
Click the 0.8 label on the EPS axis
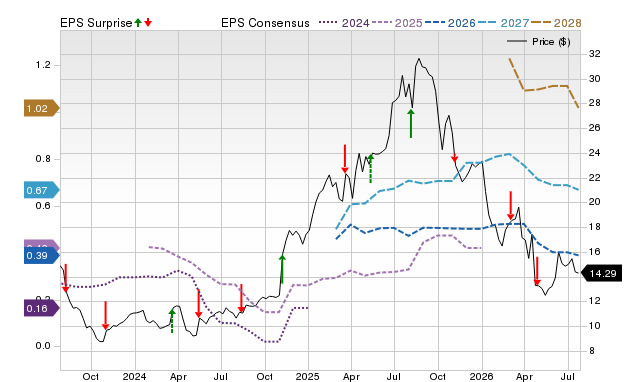tap(43, 159)
